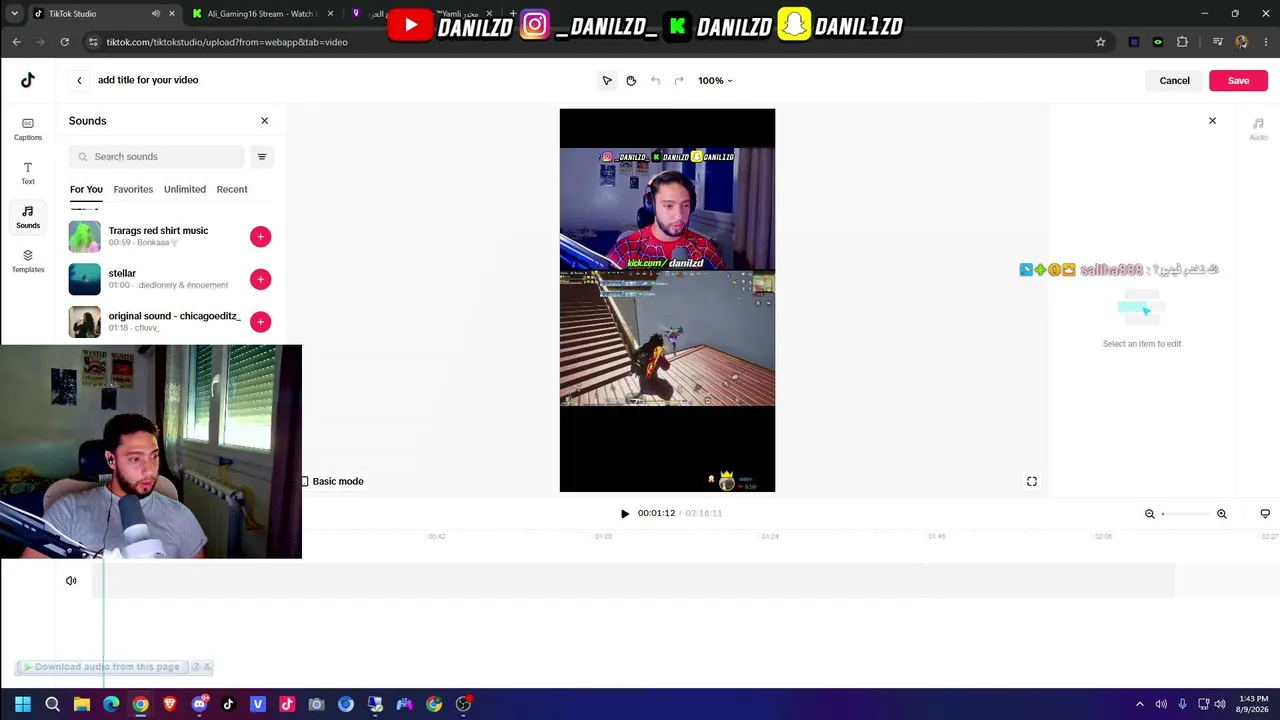The width and height of the screenshot is (1280, 720).
Task: Undo the last edit
Action: click(655, 80)
